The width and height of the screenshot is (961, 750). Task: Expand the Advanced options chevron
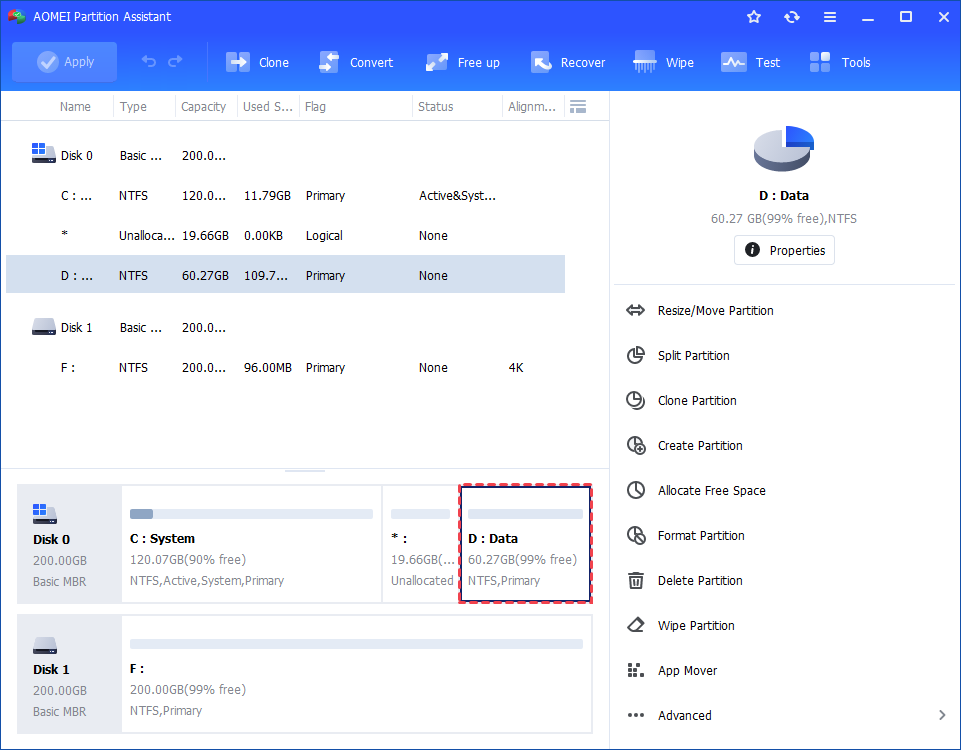click(x=942, y=715)
